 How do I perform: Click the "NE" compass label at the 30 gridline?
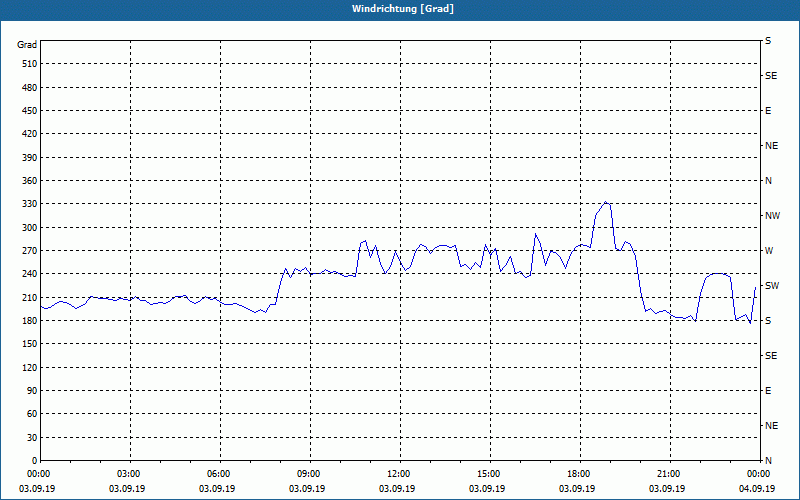tap(771, 426)
